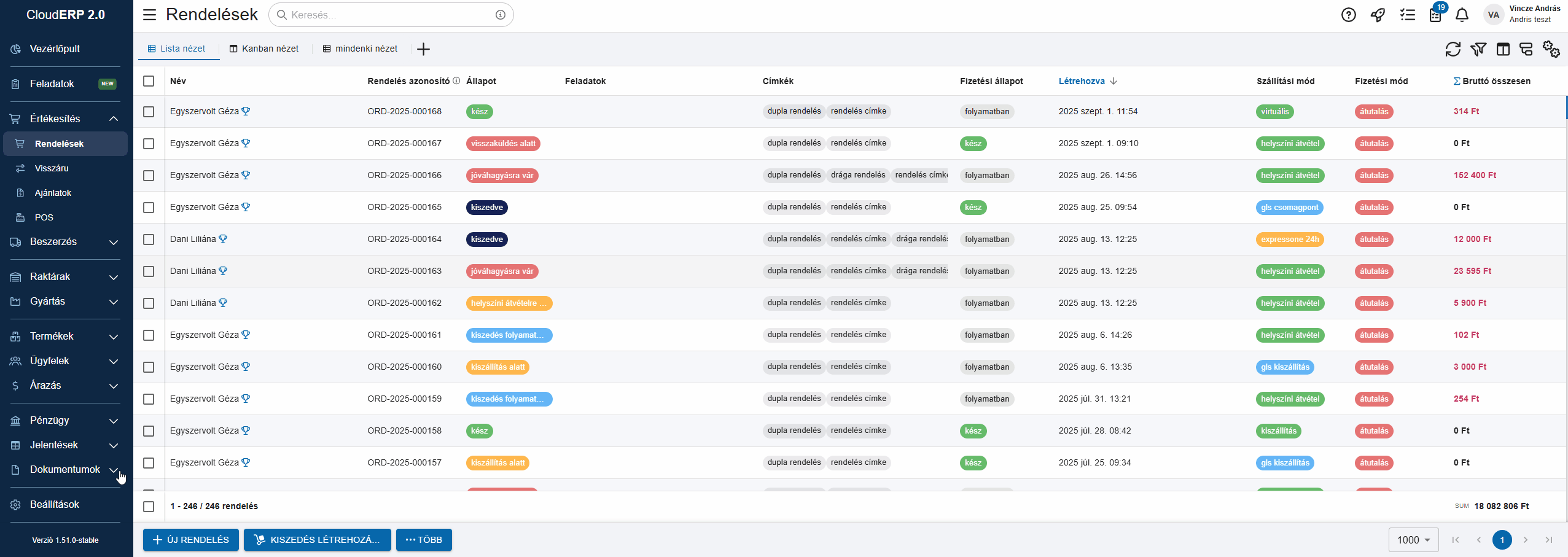Check the box for order ORD-2025-000168
This screenshot has width=1568, height=557.
click(x=149, y=112)
